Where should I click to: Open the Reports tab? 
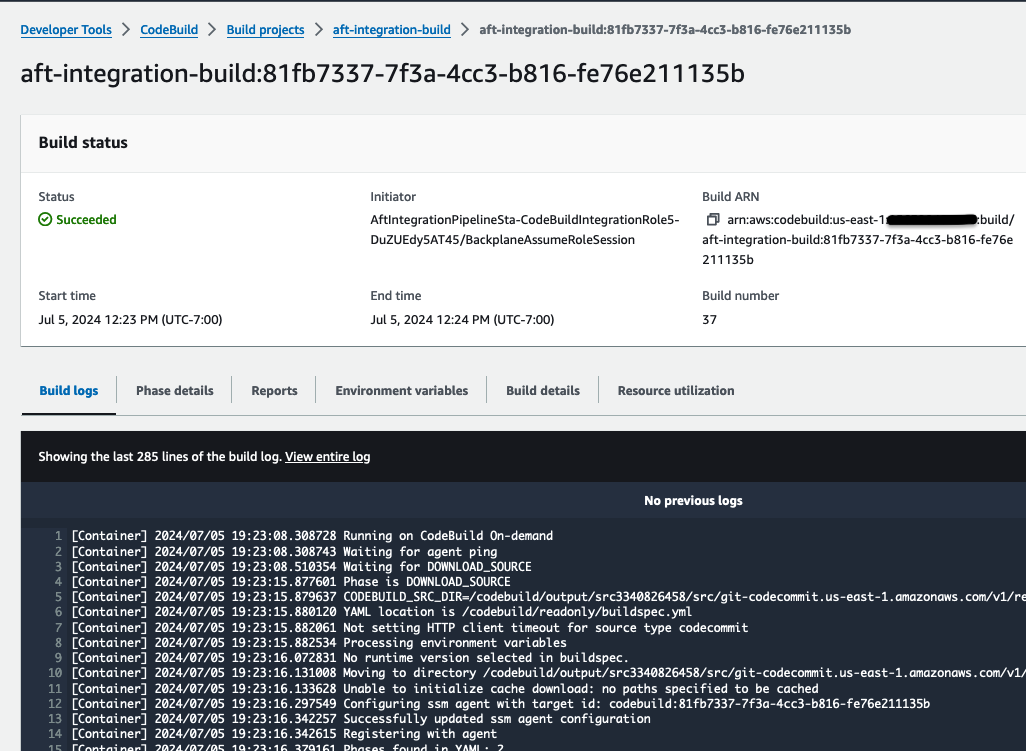point(273,390)
